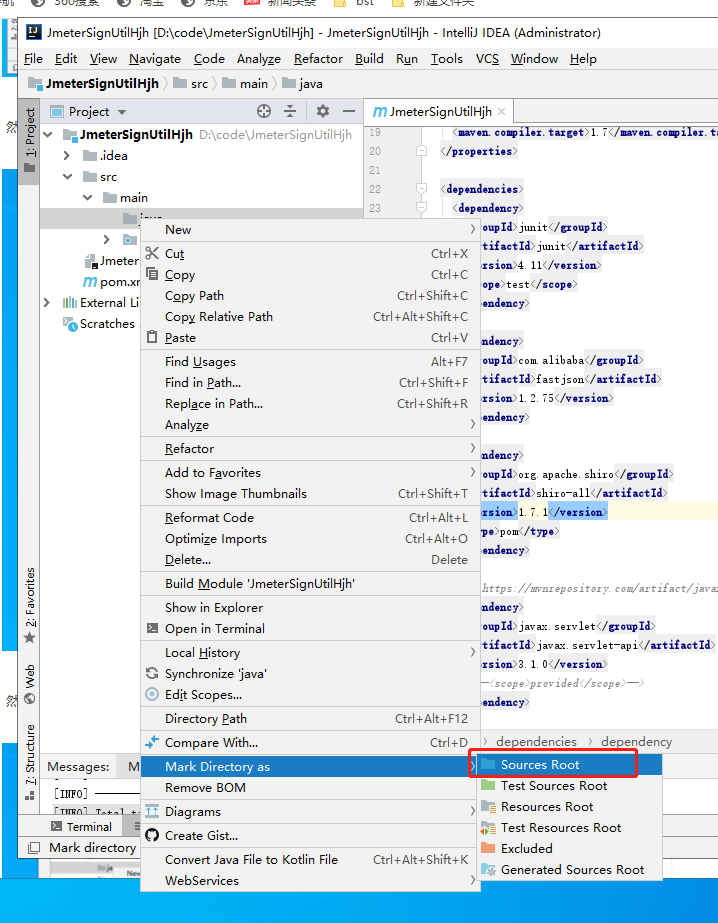Choose Find Usages

[310, 361]
